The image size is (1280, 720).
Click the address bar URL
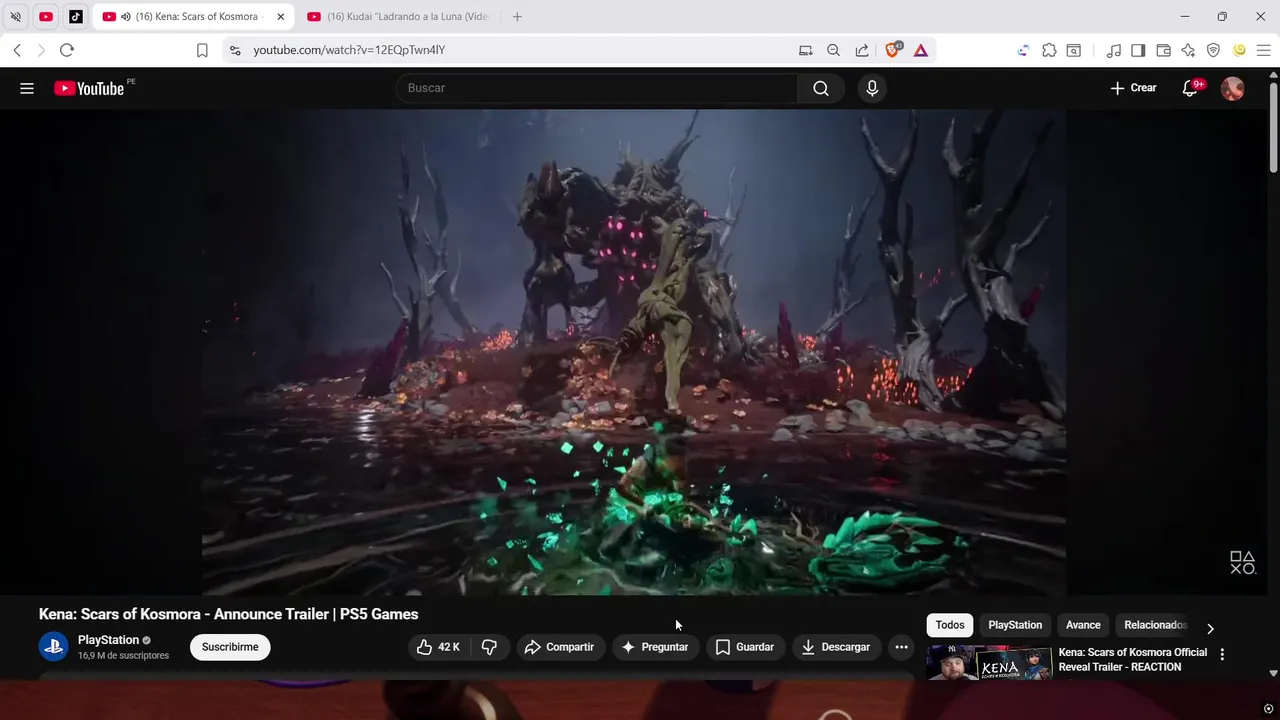coord(349,50)
